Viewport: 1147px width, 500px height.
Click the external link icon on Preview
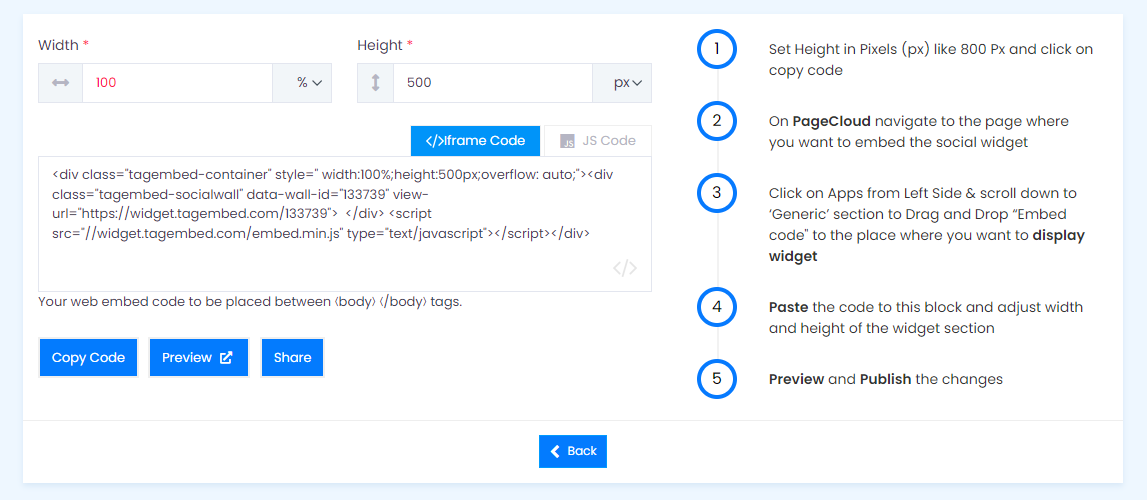click(227, 357)
